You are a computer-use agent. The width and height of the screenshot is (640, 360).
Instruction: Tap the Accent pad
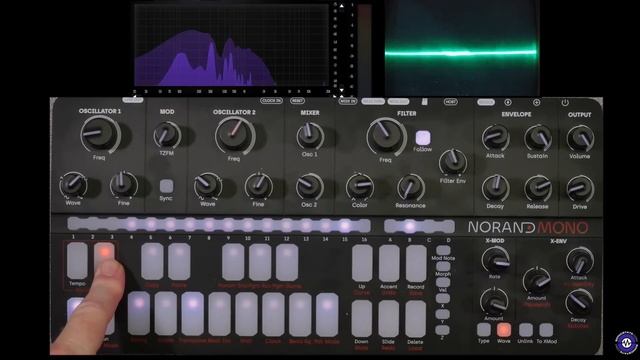tap(389, 263)
